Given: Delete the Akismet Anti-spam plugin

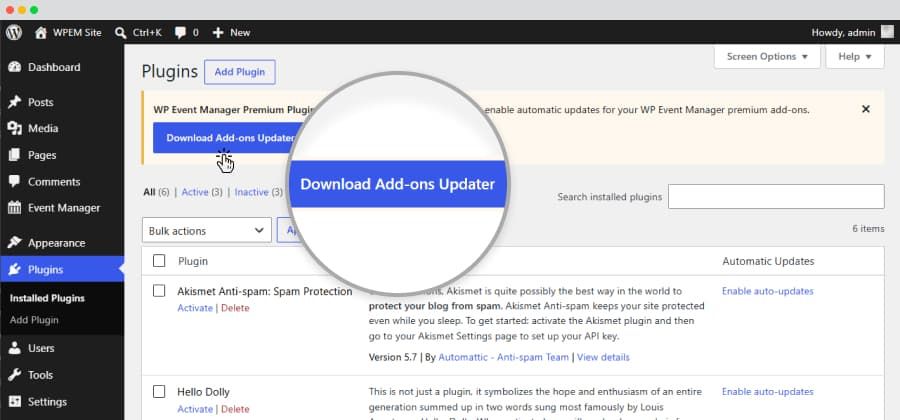Looking at the screenshot, I should 235,308.
